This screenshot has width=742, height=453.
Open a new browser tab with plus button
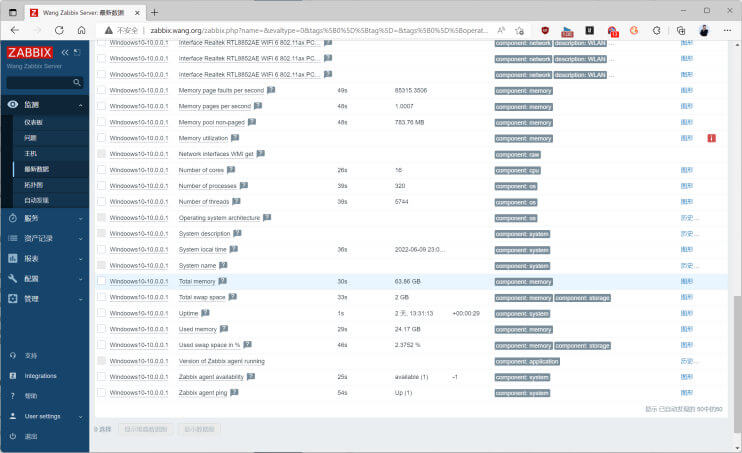pyautogui.click(x=154, y=12)
